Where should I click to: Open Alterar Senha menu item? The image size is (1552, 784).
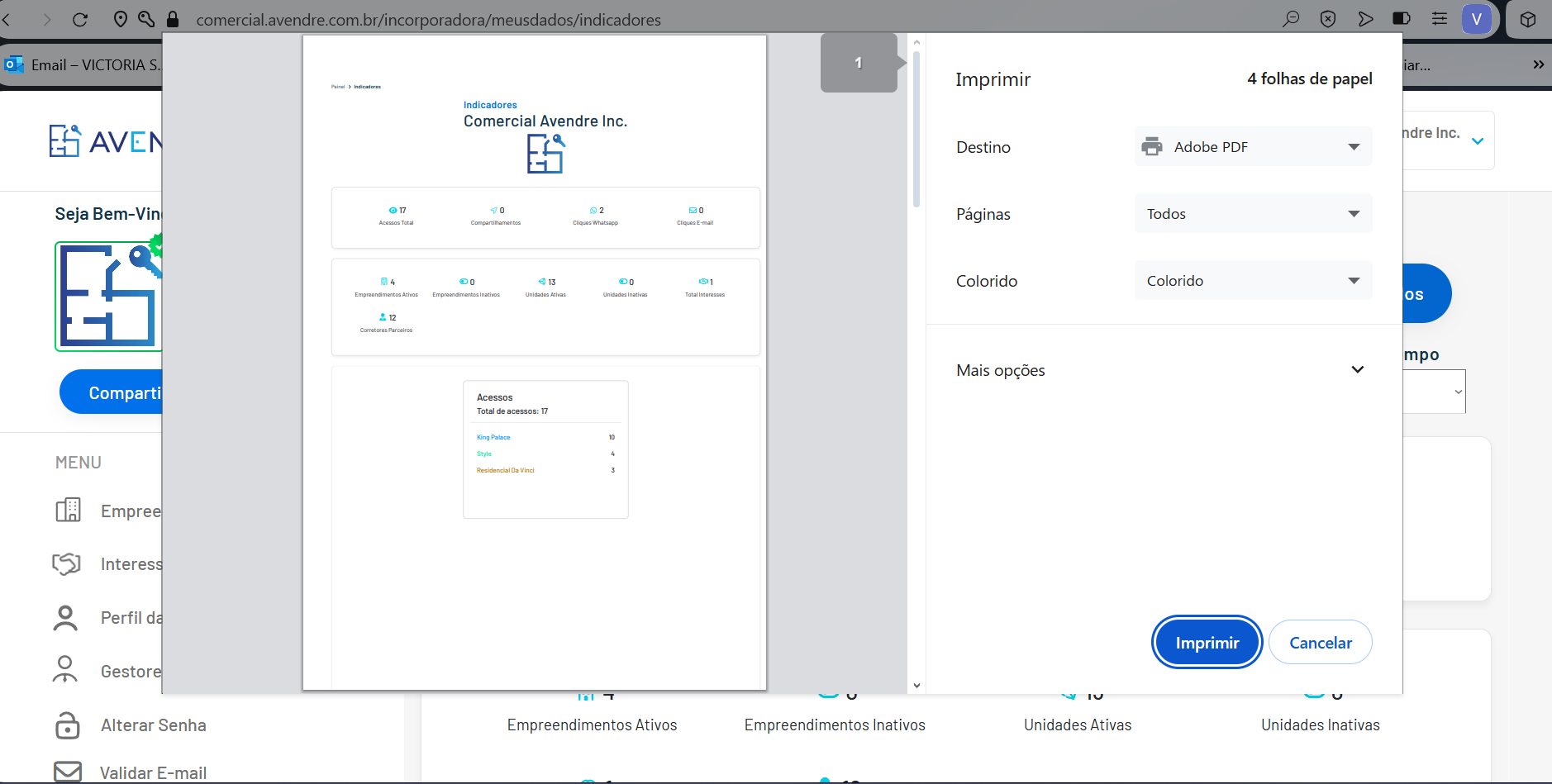click(154, 725)
